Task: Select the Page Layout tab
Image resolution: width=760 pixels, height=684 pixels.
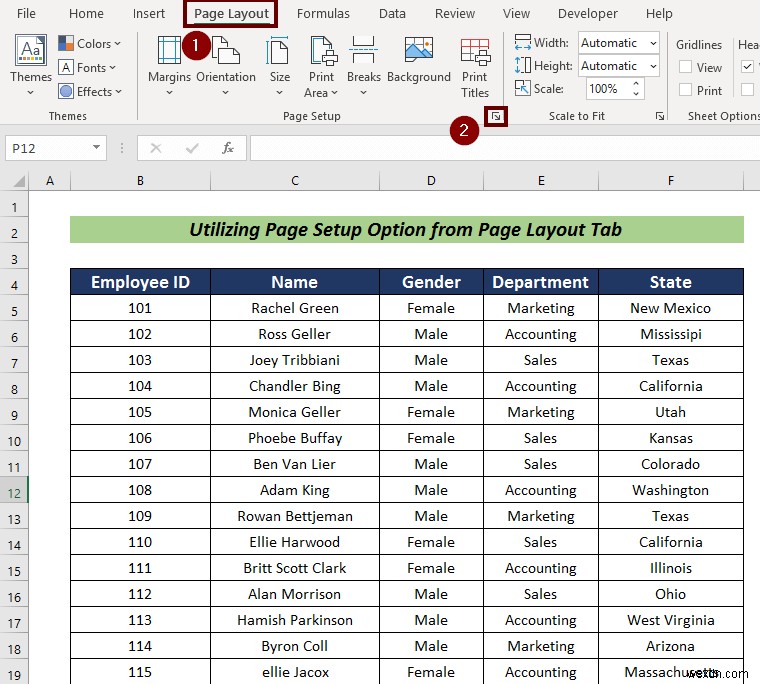Action: [x=231, y=14]
